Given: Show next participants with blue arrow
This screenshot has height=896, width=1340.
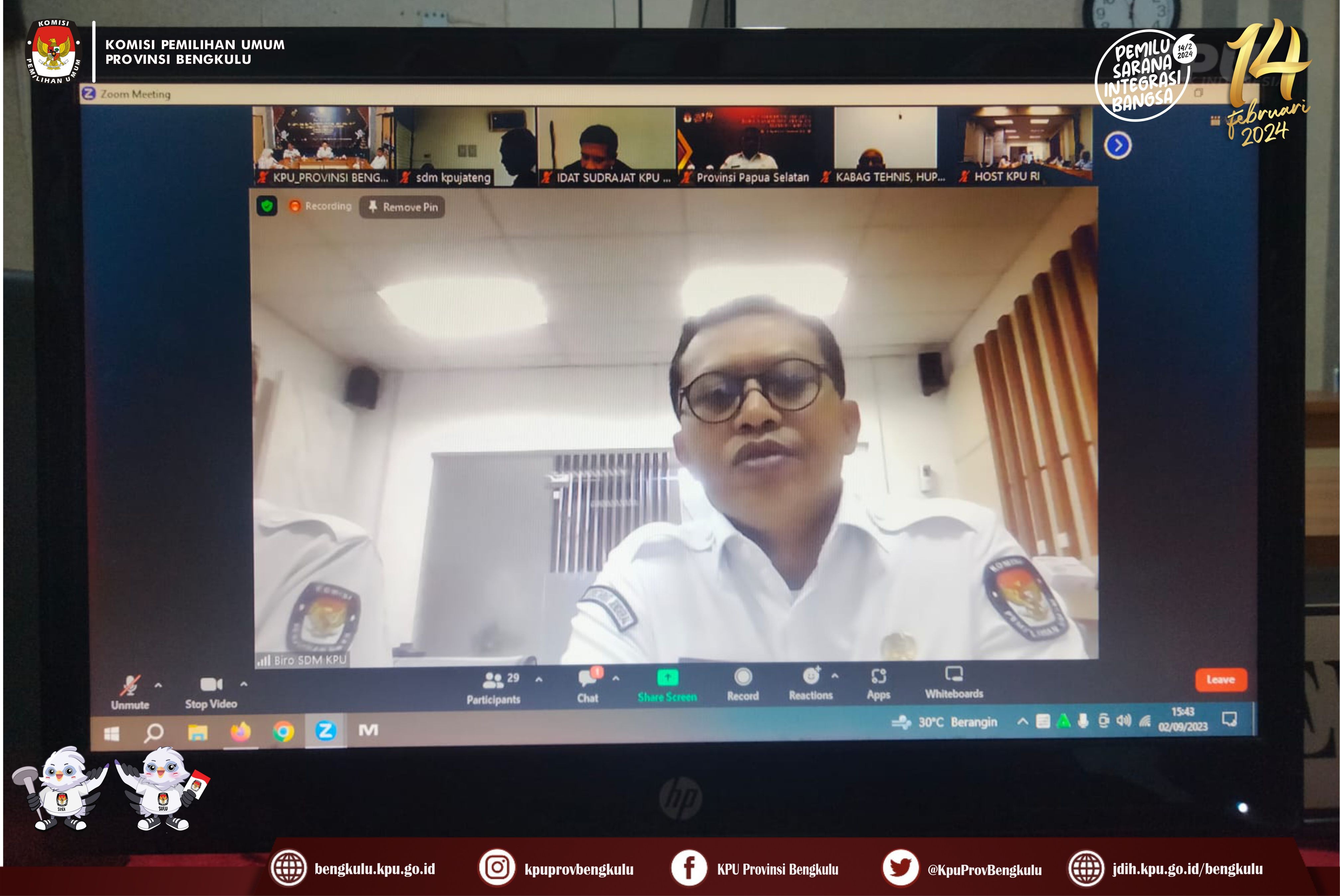Looking at the screenshot, I should click(x=1118, y=146).
